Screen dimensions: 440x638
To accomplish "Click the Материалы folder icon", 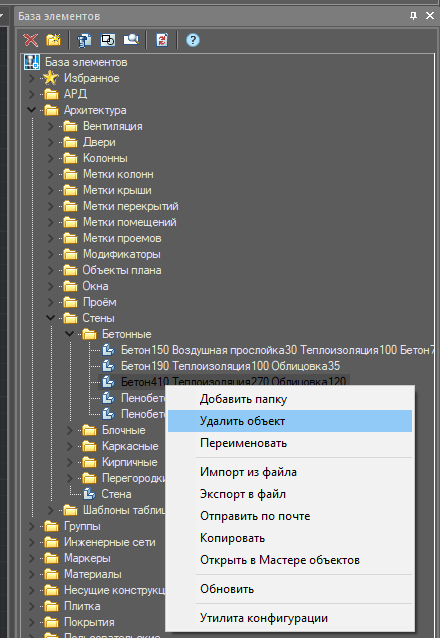I will (x=51, y=574).
